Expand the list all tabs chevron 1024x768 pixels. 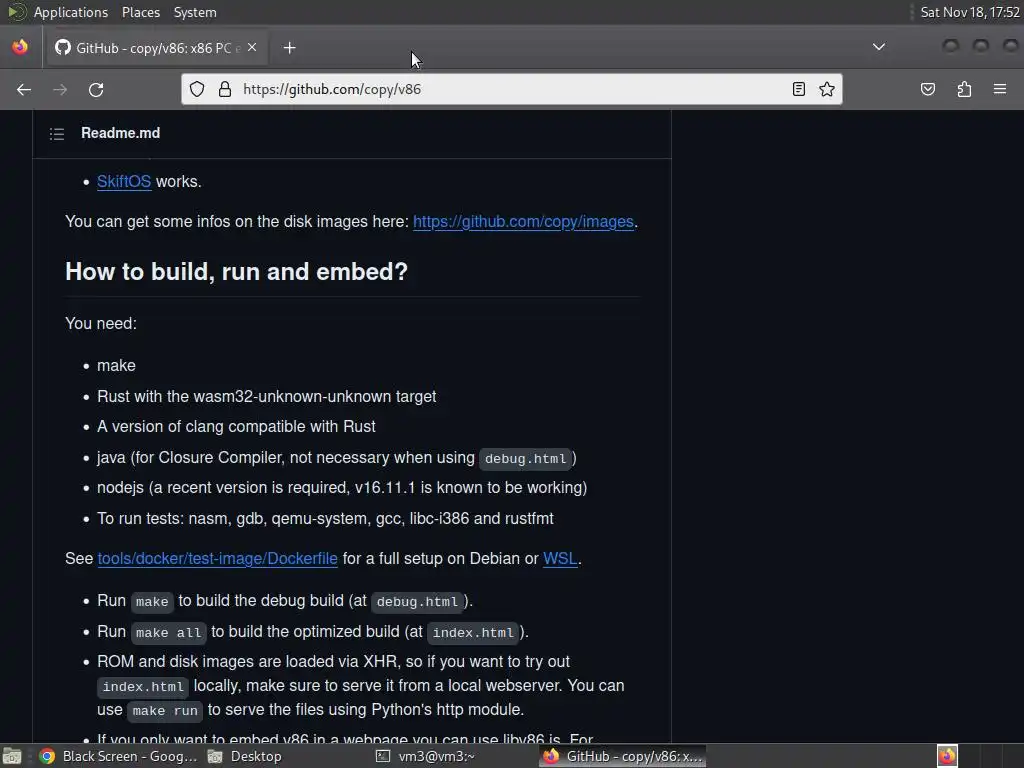[x=879, y=47]
